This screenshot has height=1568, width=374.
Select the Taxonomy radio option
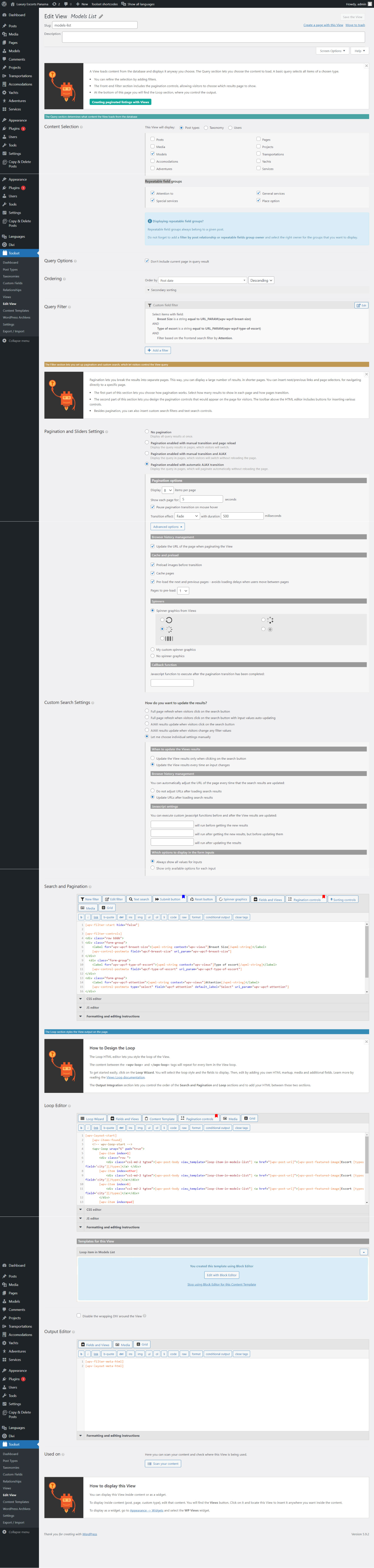click(x=206, y=128)
